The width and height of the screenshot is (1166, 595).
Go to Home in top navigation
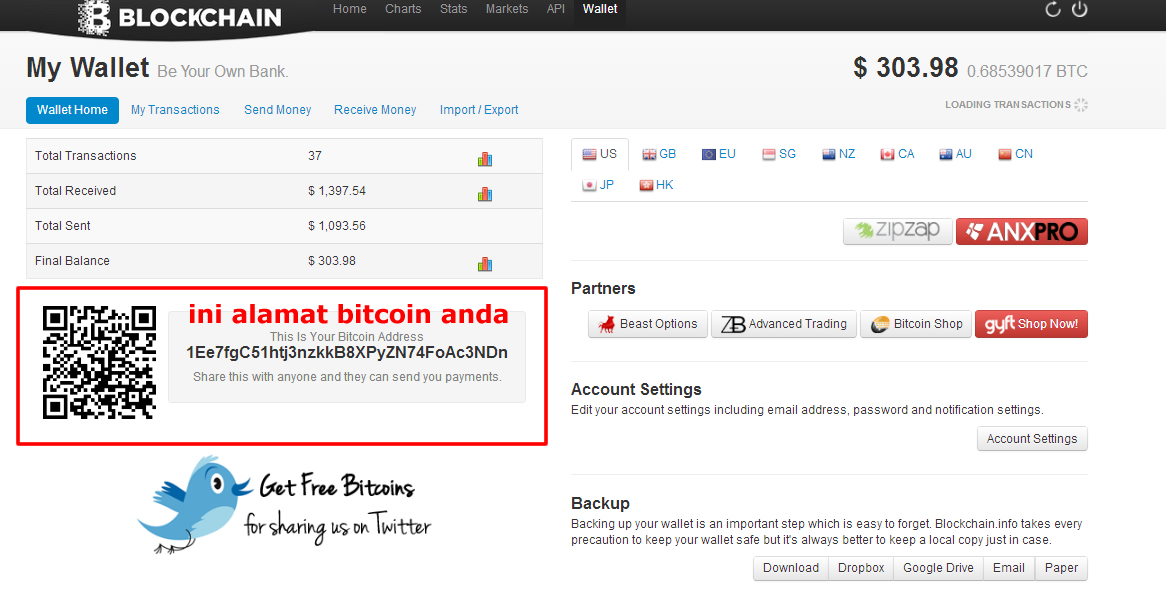click(350, 9)
